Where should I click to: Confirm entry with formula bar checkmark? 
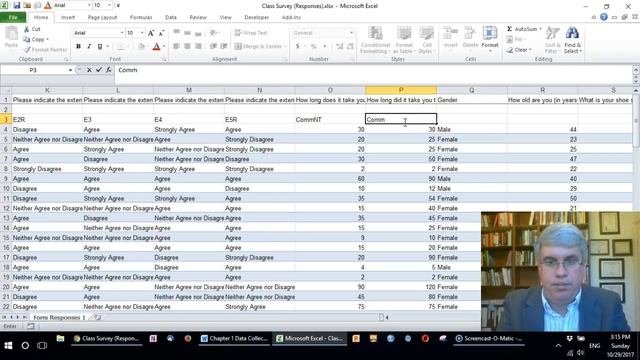[99, 70]
